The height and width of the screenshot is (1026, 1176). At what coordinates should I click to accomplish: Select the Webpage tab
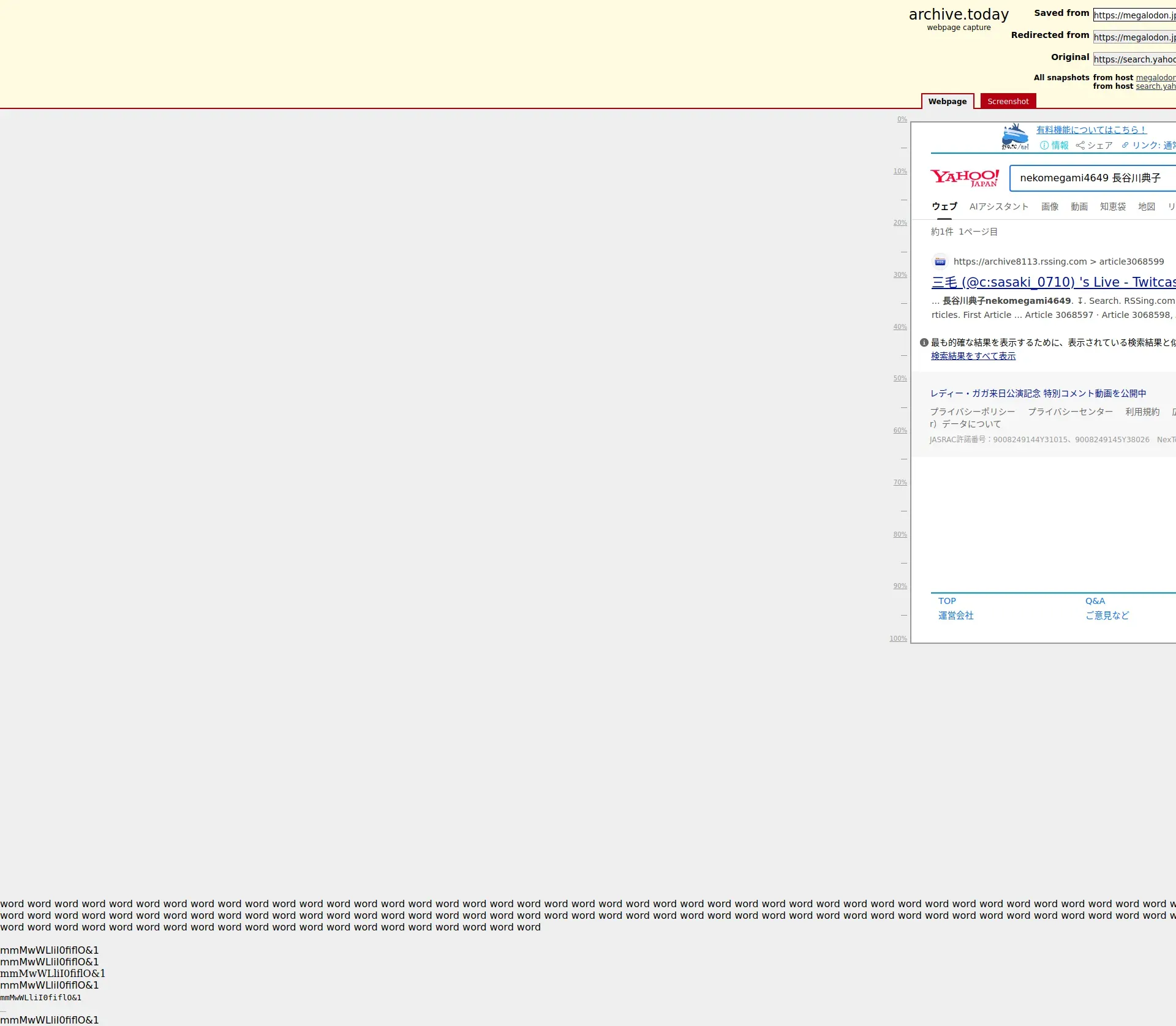[947, 102]
